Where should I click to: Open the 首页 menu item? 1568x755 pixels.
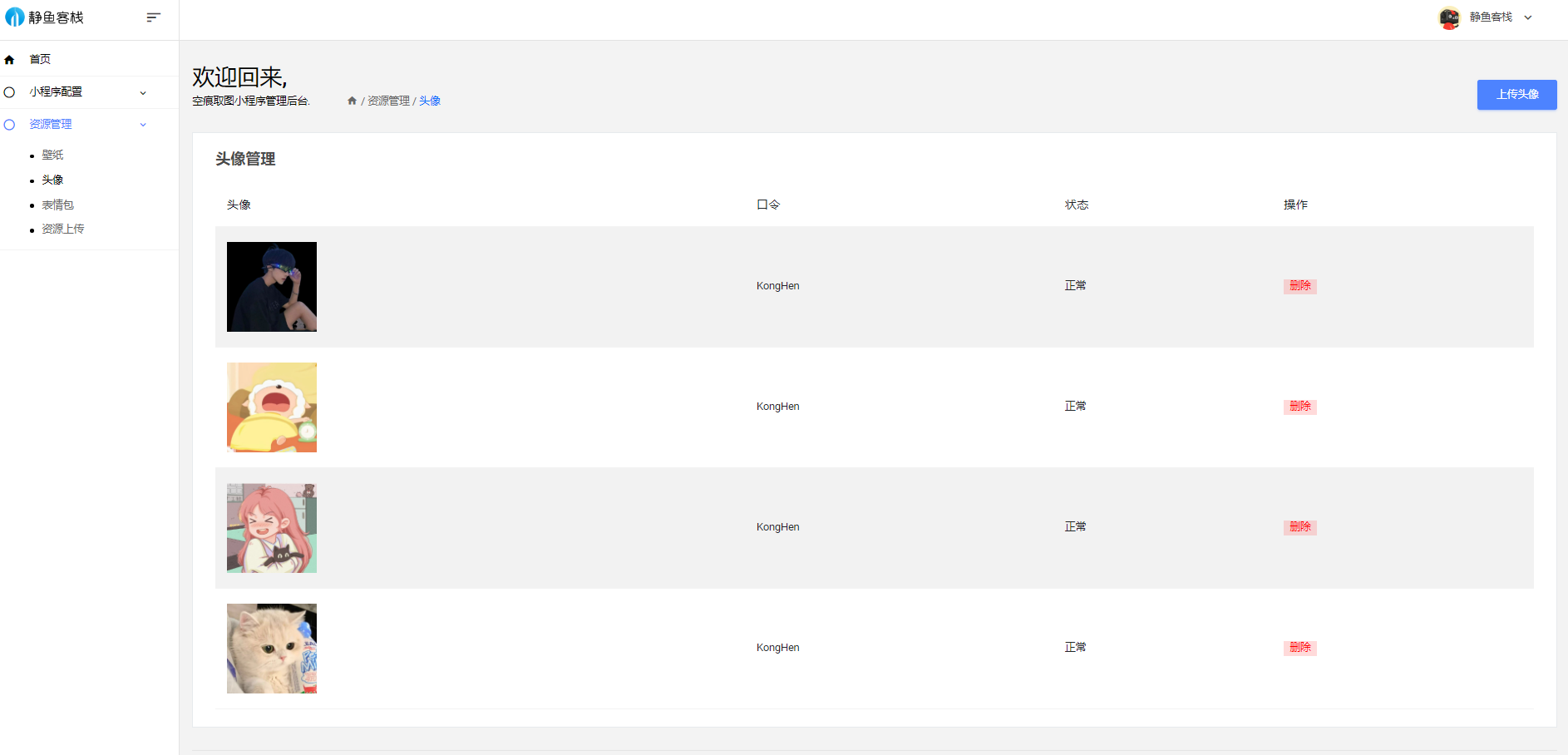point(40,60)
